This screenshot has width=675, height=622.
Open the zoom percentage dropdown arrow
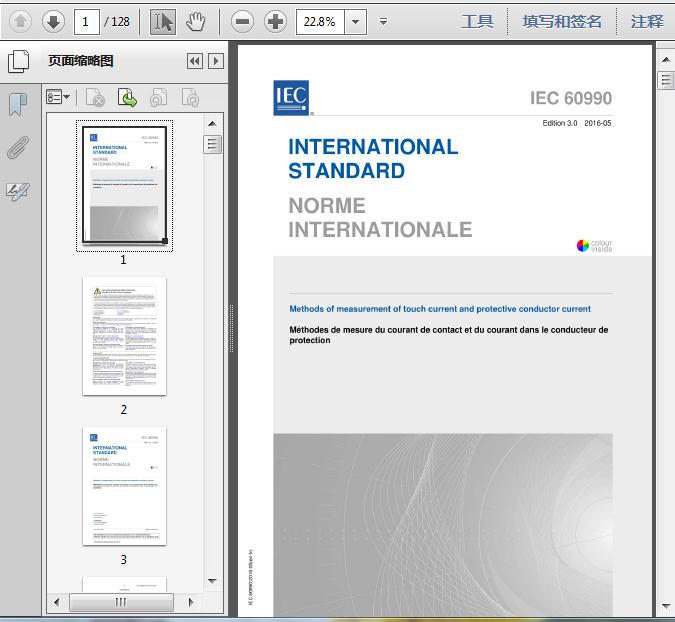pos(357,21)
